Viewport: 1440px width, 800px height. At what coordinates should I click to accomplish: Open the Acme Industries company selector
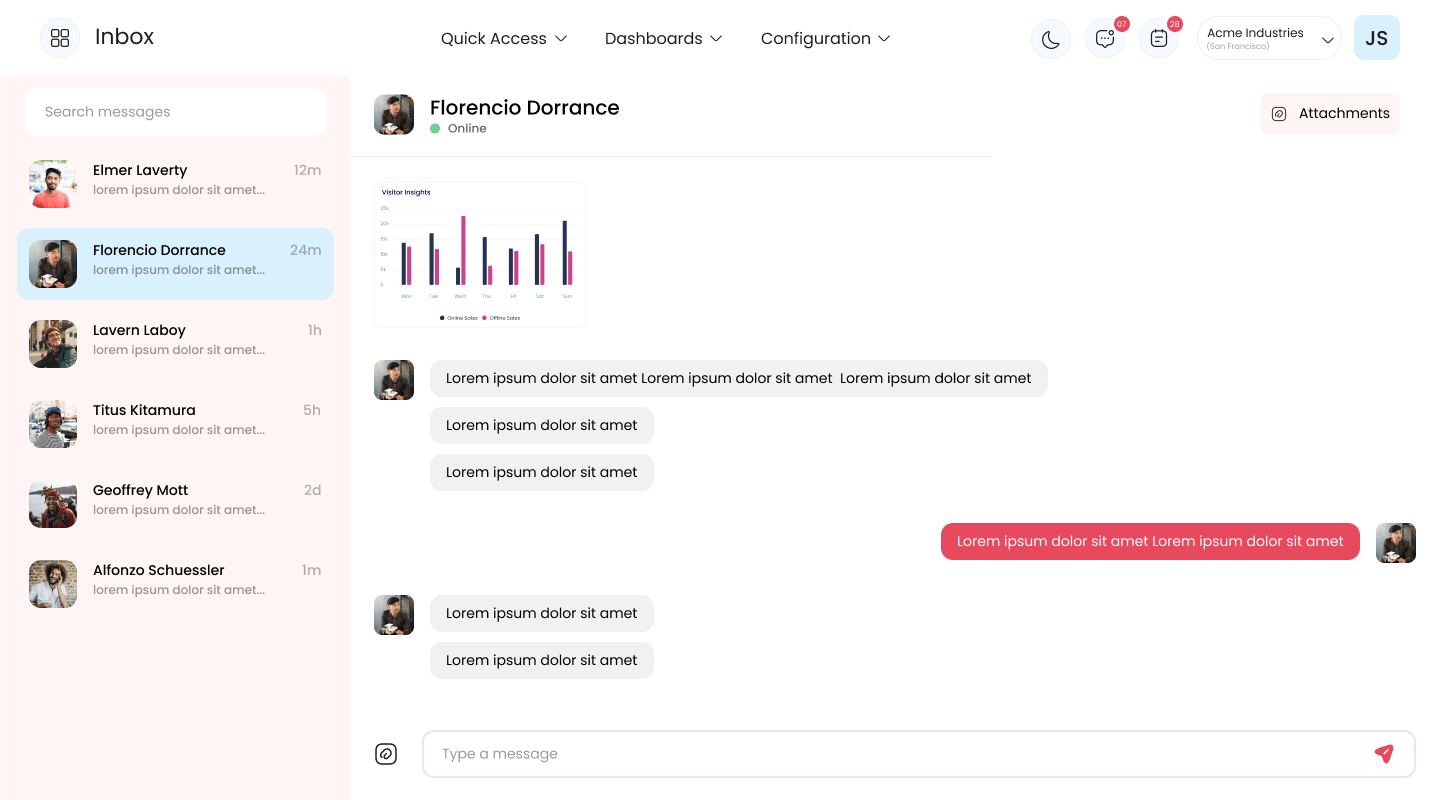pos(1269,38)
